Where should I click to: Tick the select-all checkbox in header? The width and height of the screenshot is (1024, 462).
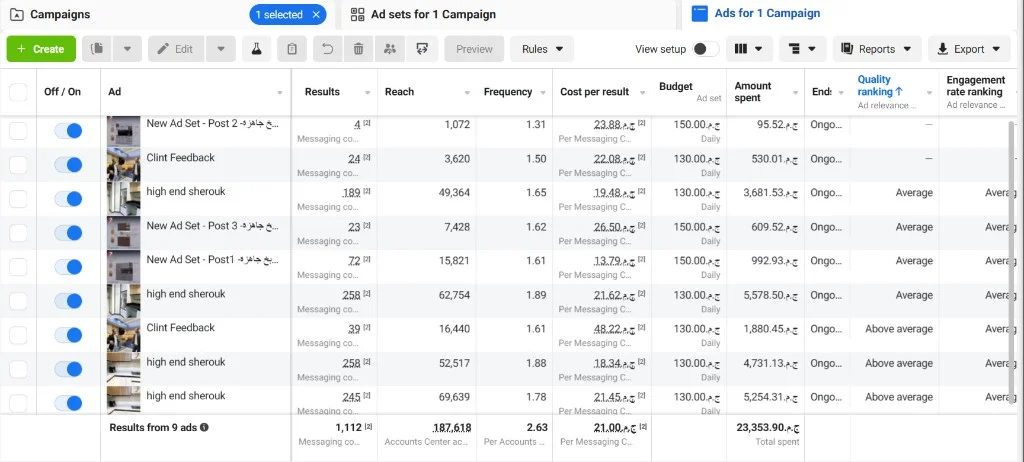18,92
